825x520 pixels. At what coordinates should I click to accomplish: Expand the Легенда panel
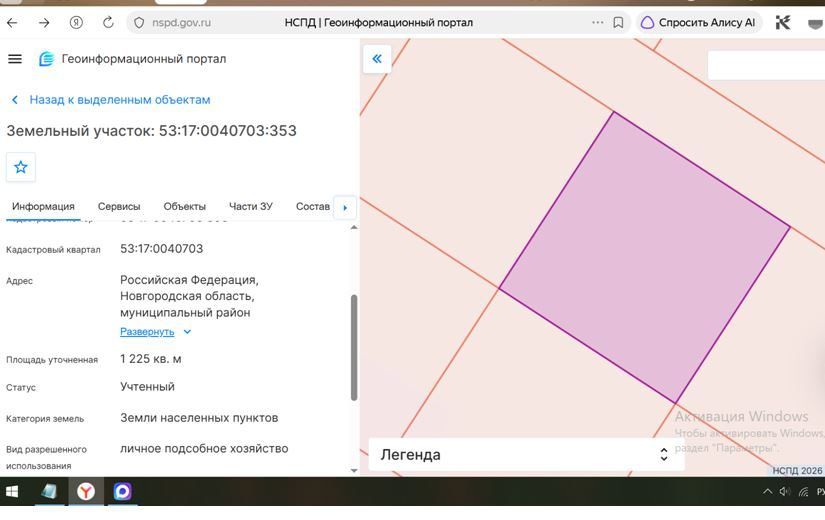[x=526, y=454]
